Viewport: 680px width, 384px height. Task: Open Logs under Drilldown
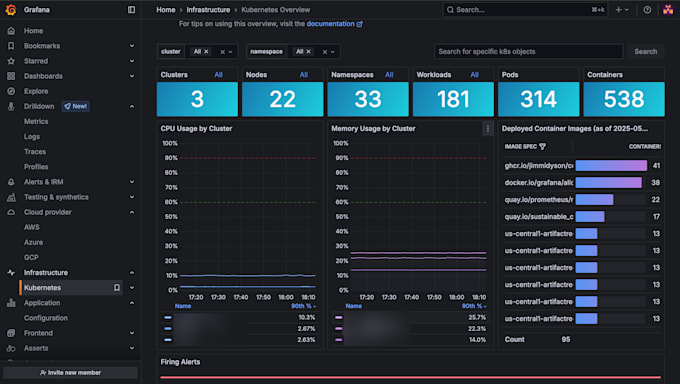(32, 137)
